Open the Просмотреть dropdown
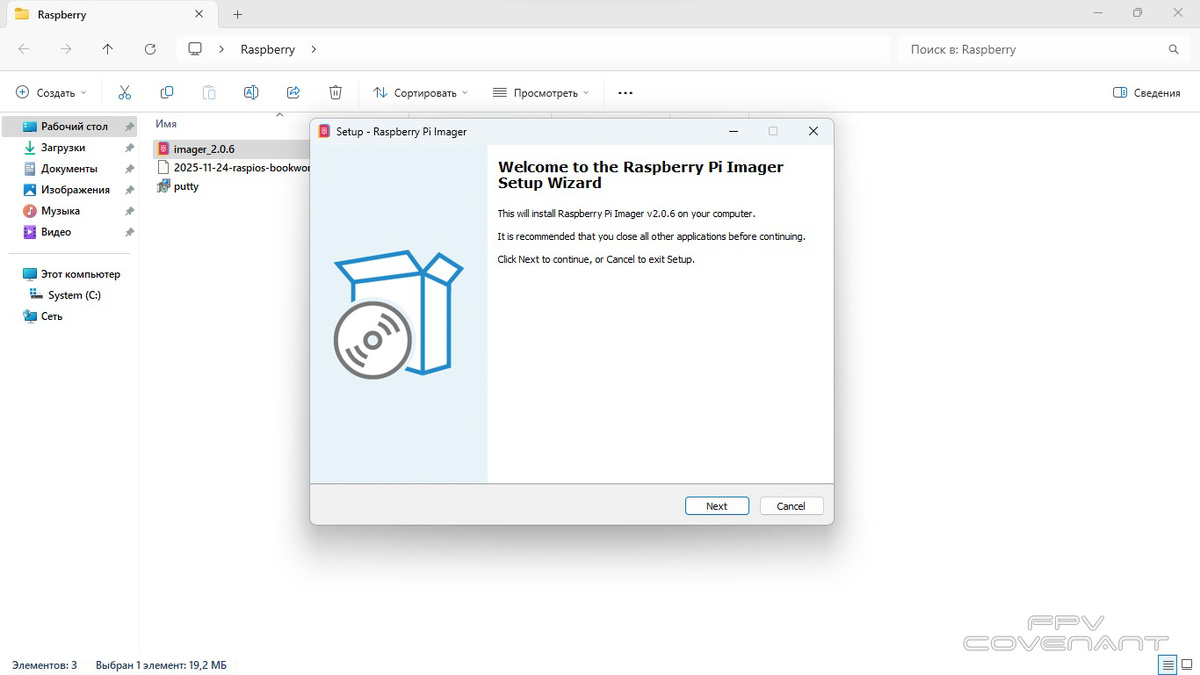This screenshot has height=675, width=1200. pos(541,92)
